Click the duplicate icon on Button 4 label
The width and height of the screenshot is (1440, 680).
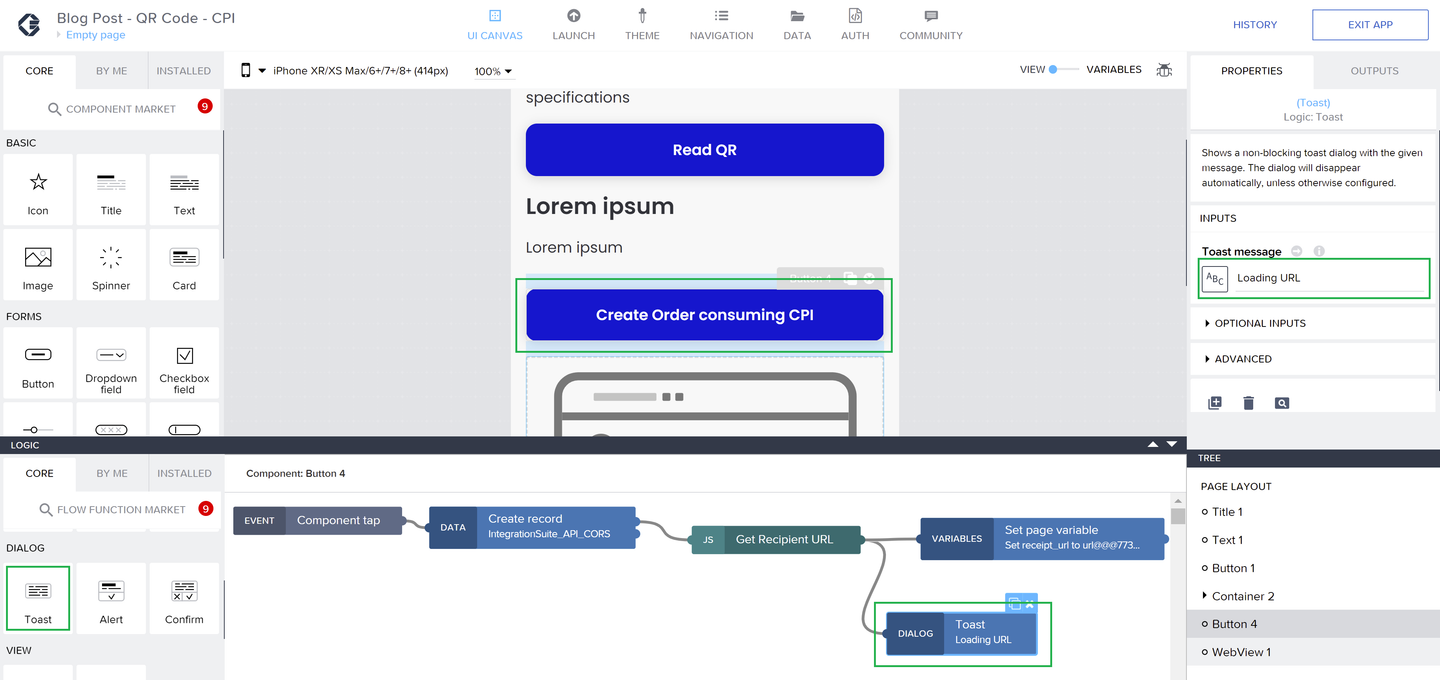point(850,279)
